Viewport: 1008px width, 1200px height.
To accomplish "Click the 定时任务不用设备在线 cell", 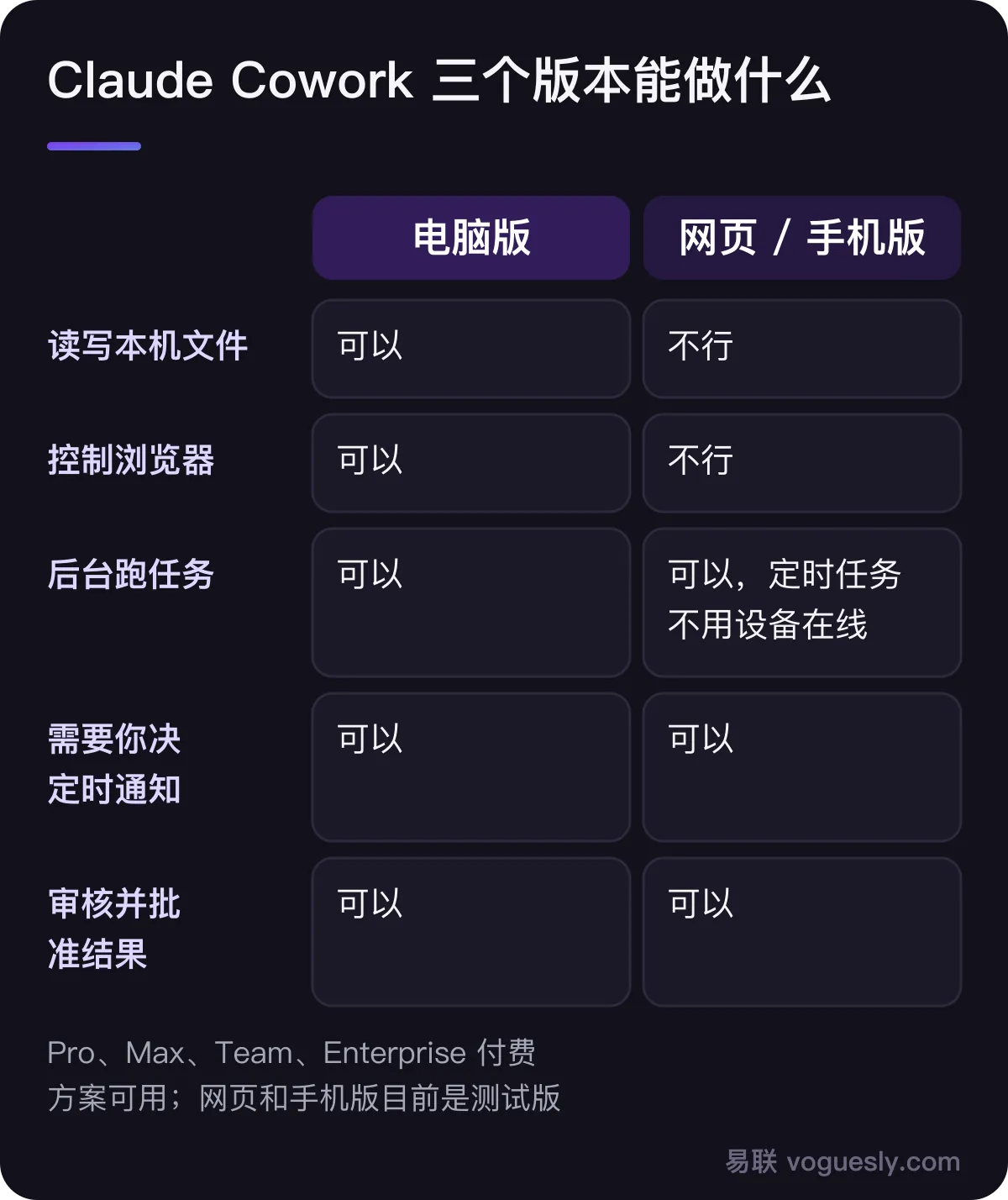I will point(802,603).
